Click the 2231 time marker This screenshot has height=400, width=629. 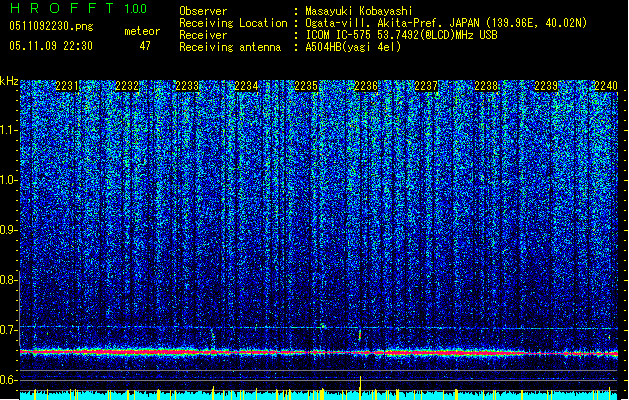[67, 86]
